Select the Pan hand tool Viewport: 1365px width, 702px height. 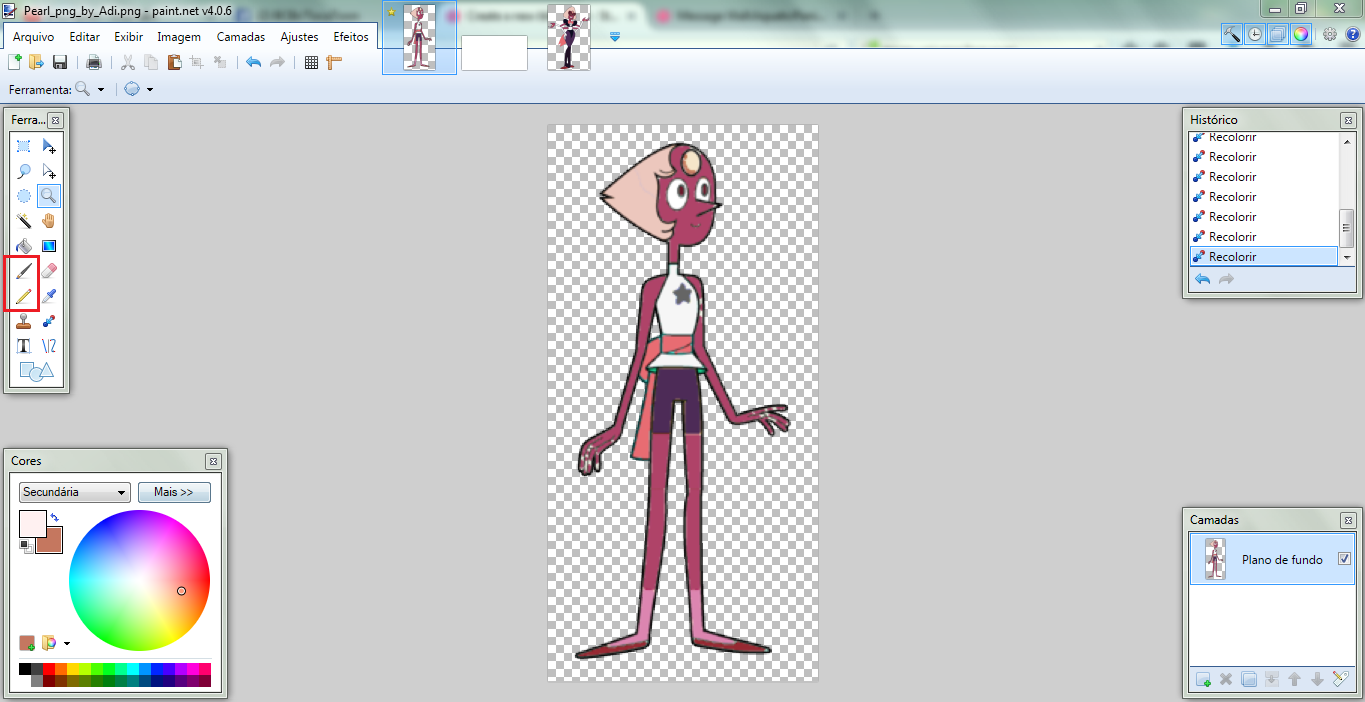[x=49, y=221]
